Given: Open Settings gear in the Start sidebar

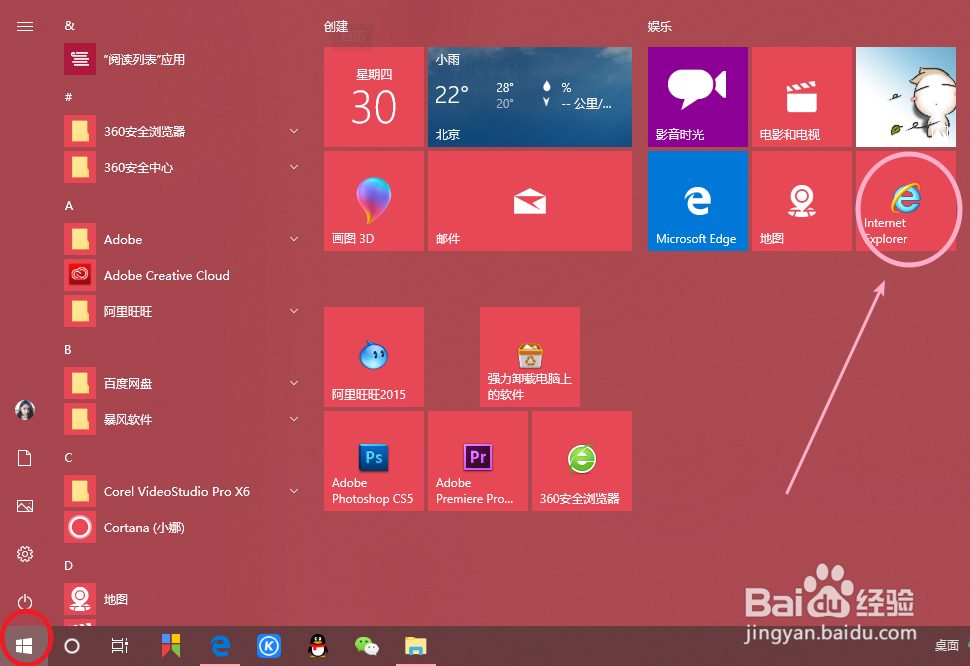Looking at the screenshot, I should click(x=25, y=553).
